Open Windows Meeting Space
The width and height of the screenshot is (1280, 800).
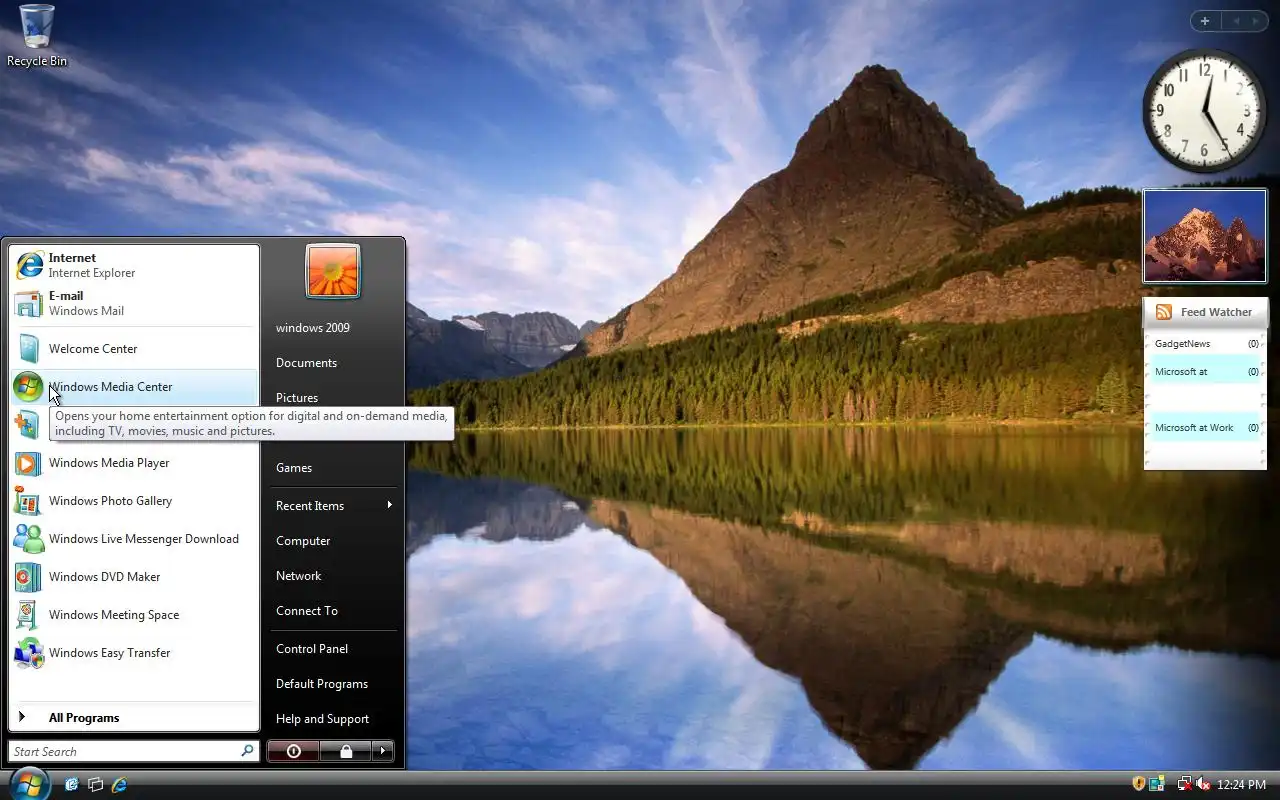click(x=134, y=615)
